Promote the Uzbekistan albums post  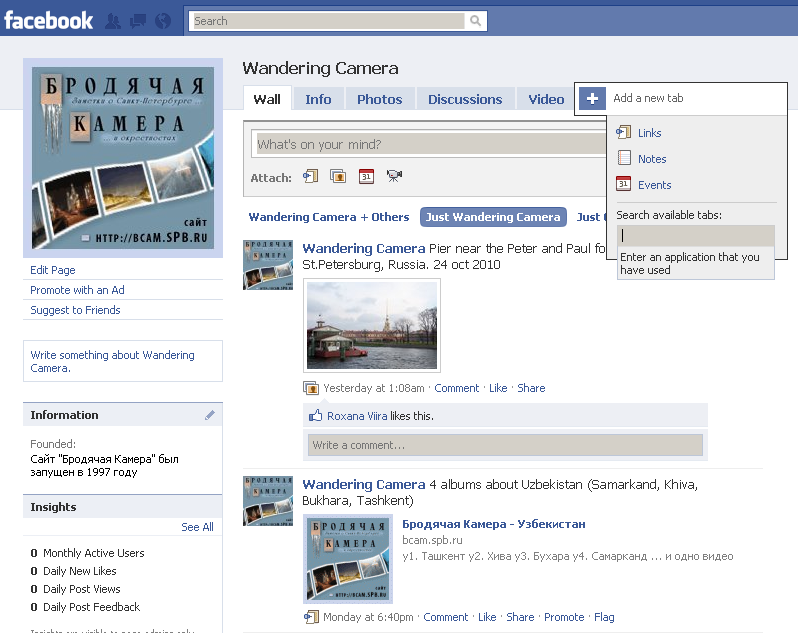[x=564, y=617]
